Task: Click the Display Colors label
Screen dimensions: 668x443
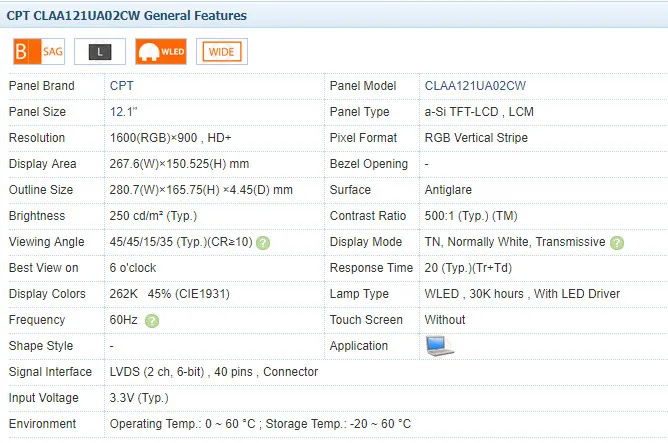Action: pos(47,293)
